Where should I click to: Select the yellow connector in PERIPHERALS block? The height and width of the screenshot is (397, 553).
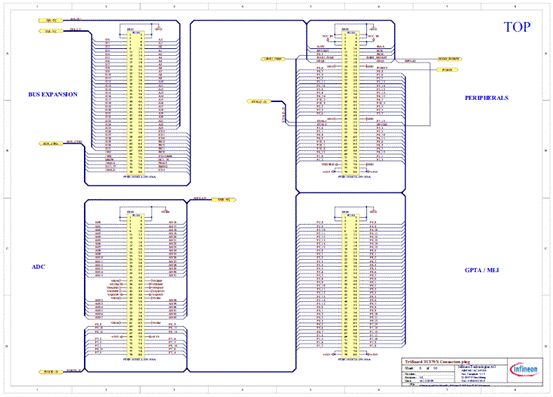pos(351,103)
